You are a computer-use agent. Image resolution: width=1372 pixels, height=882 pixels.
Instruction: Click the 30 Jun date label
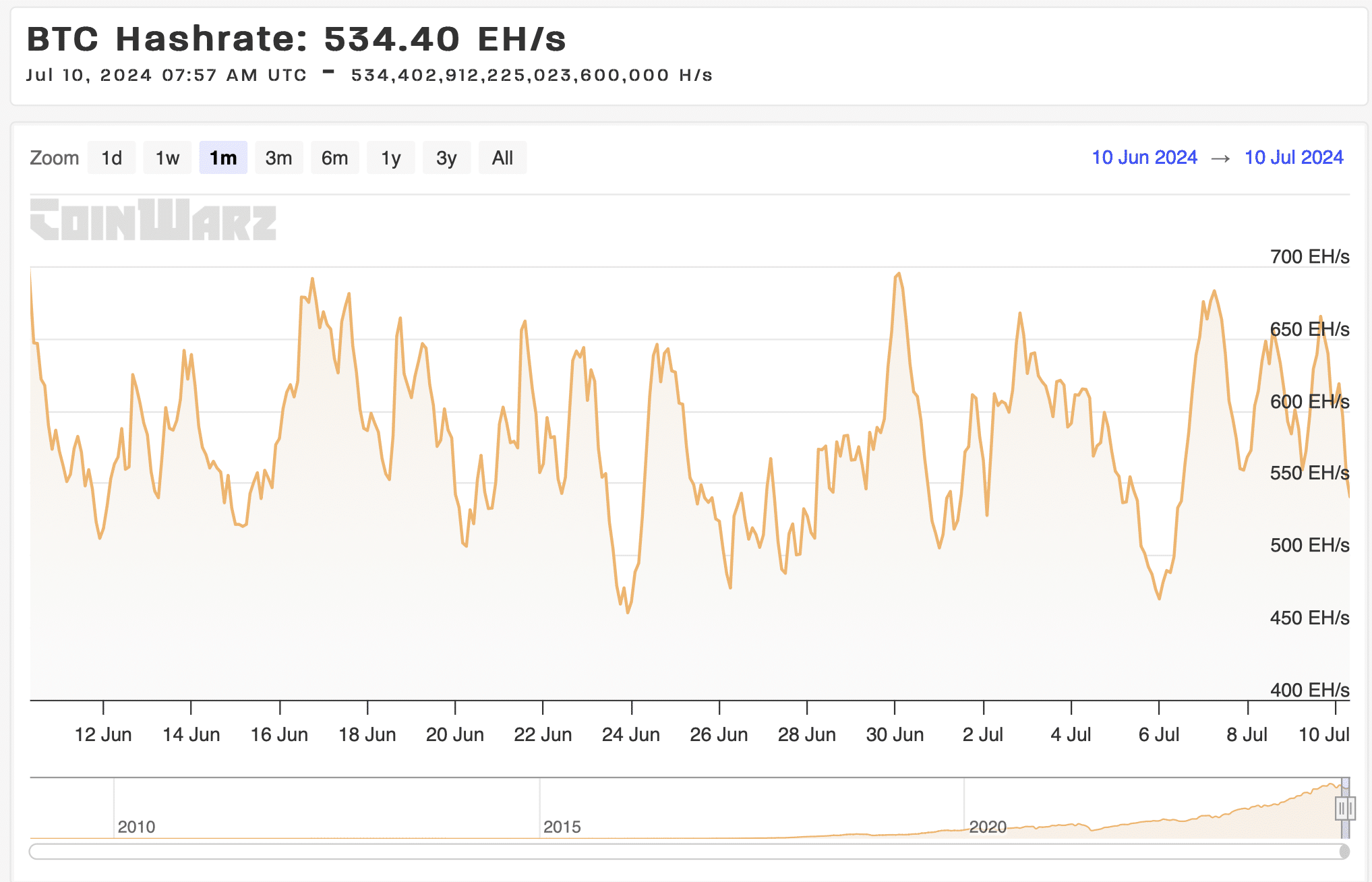pyautogui.click(x=895, y=734)
